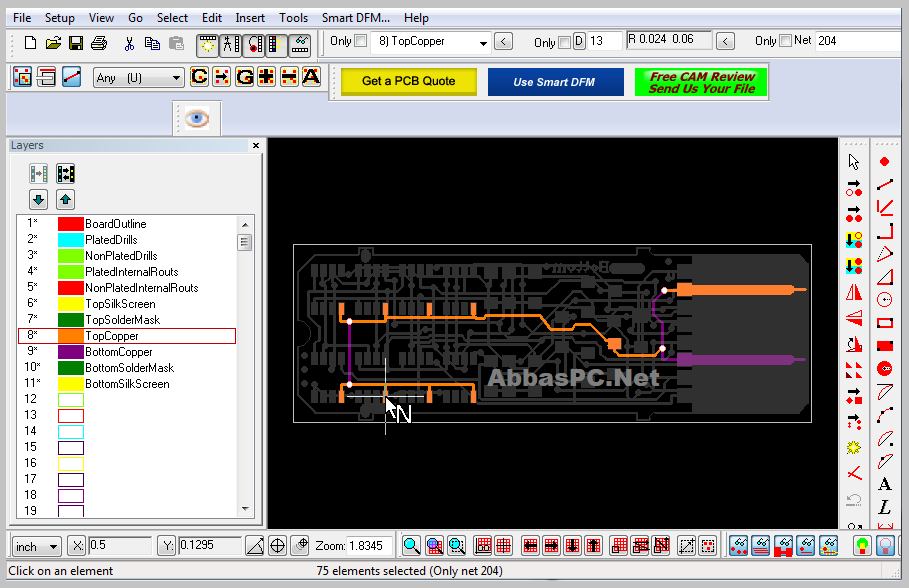Toggle the pink light bulb highlight button

pos(885,546)
